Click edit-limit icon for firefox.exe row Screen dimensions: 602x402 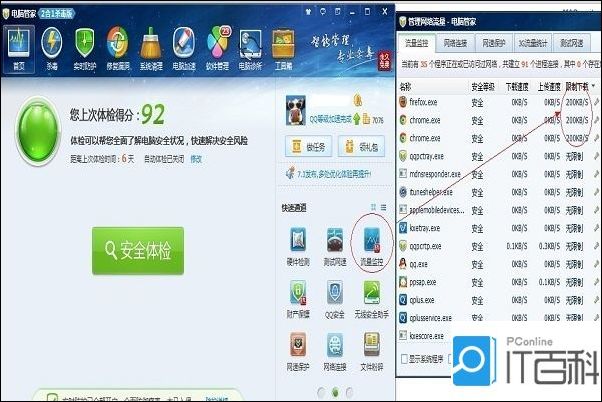coord(596,102)
